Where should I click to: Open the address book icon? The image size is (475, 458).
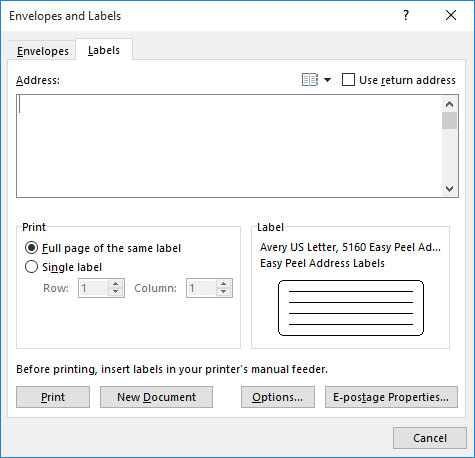coord(310,80)
